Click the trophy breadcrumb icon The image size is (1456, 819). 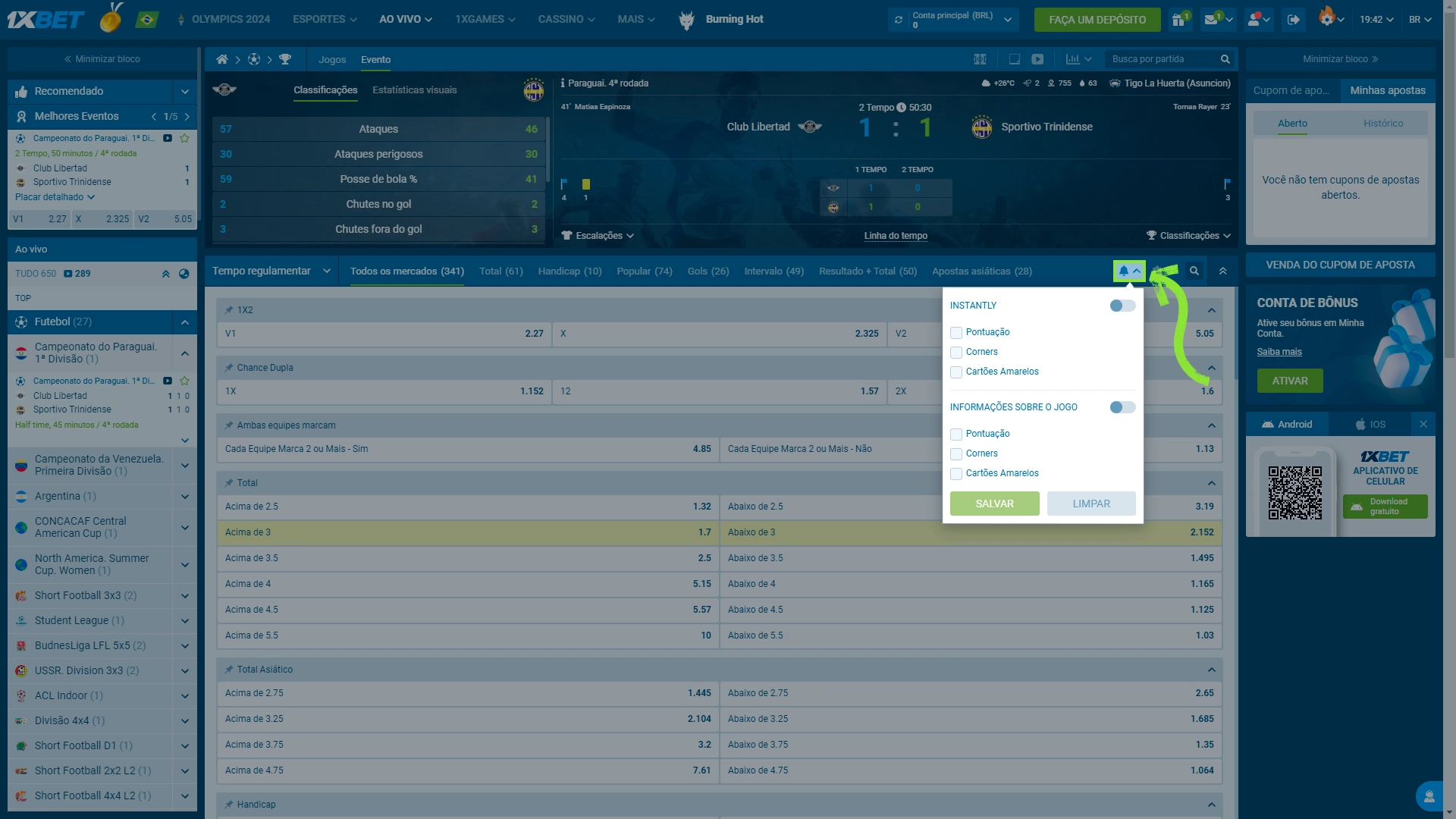click(285, 59)
